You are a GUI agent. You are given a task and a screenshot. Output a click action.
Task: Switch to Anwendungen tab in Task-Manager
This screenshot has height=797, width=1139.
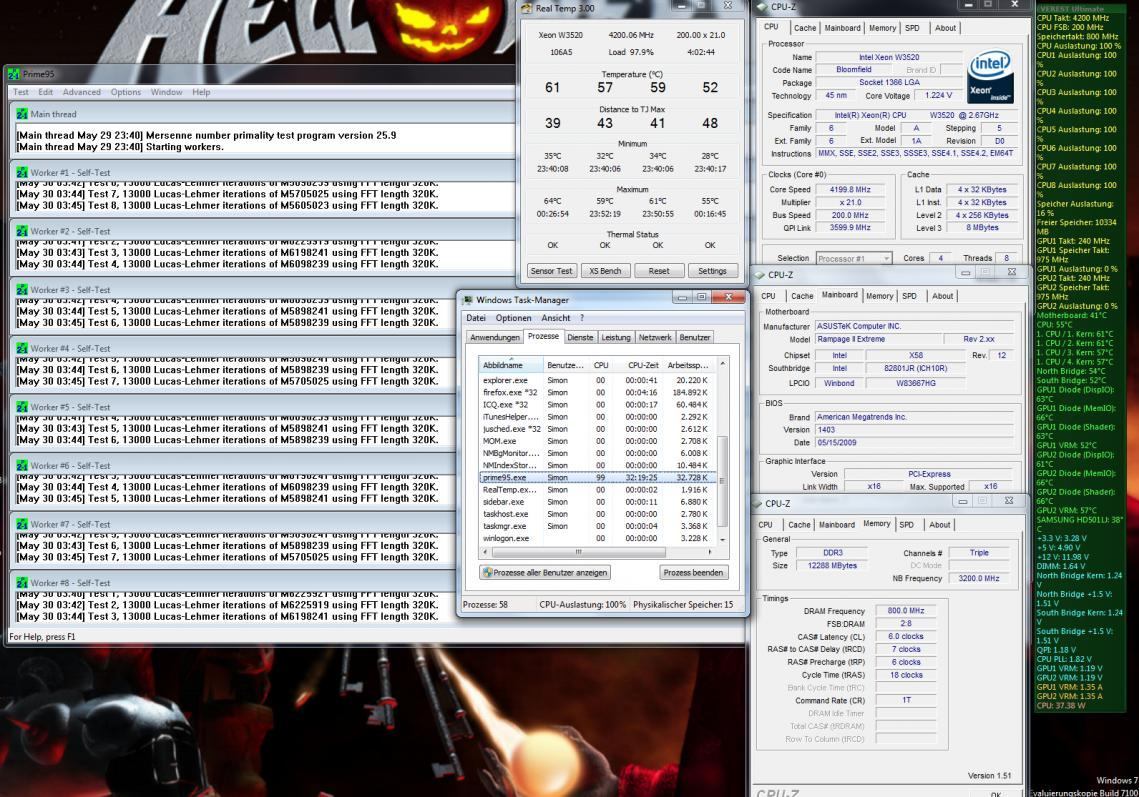[495, 338]
